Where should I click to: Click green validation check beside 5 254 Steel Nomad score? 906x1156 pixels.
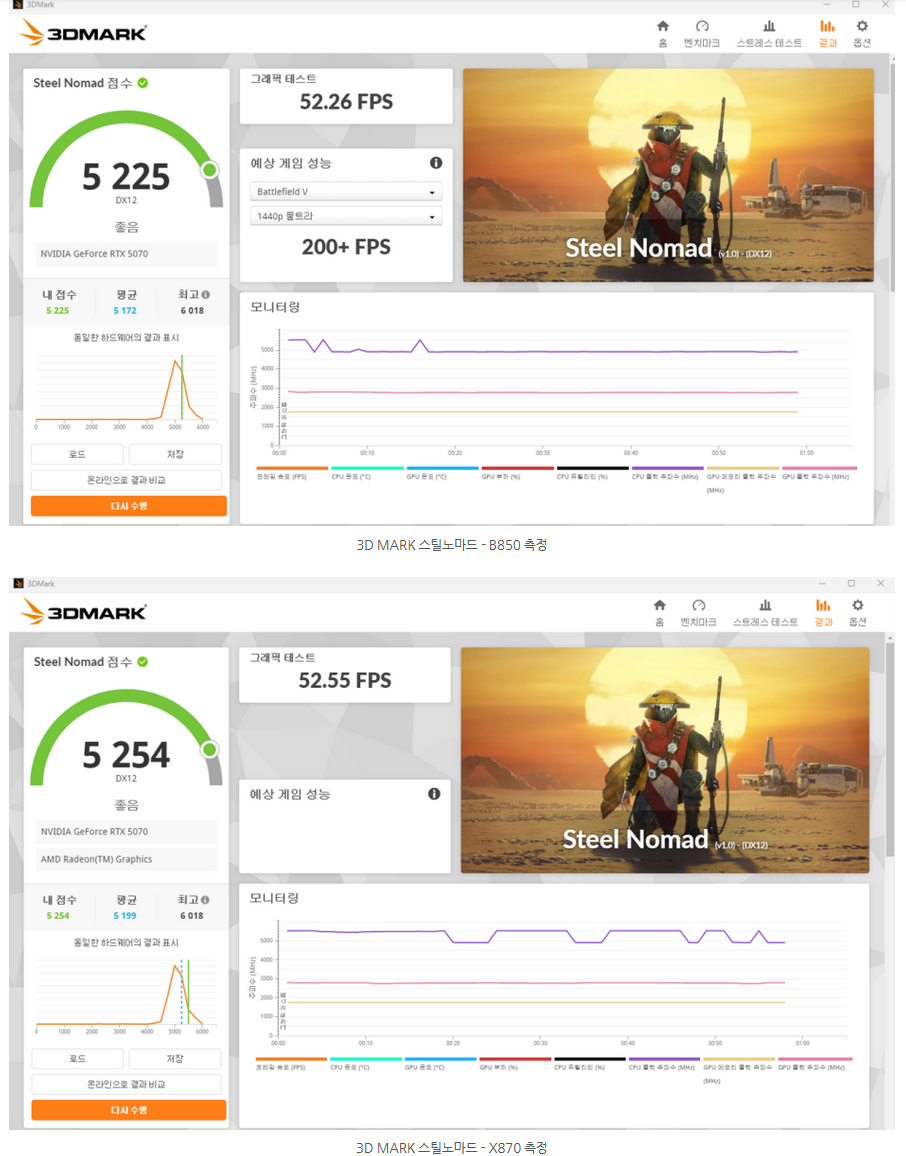(143, 662)
